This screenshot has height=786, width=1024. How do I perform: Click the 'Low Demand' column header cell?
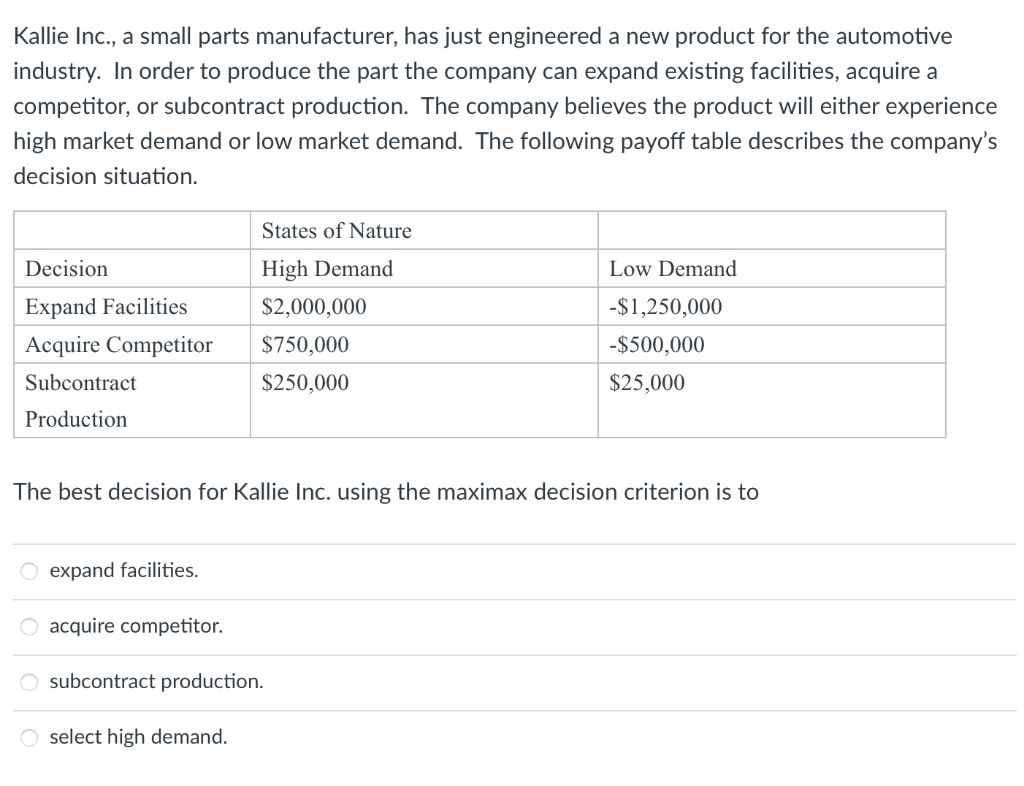click(673, 268)
